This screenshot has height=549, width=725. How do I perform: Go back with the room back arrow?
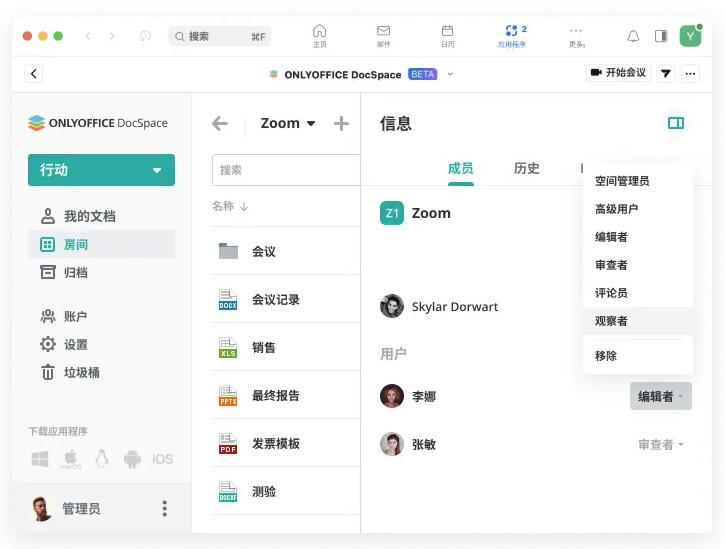220,123
